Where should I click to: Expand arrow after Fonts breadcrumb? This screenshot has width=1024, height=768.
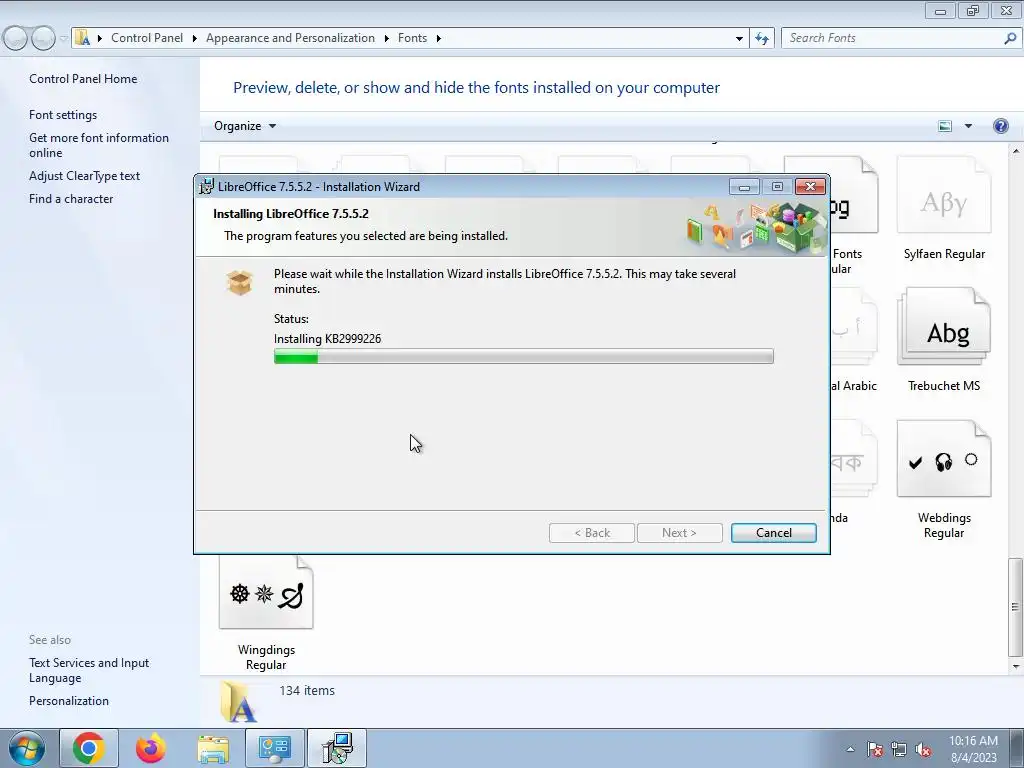tap(439, 38)
